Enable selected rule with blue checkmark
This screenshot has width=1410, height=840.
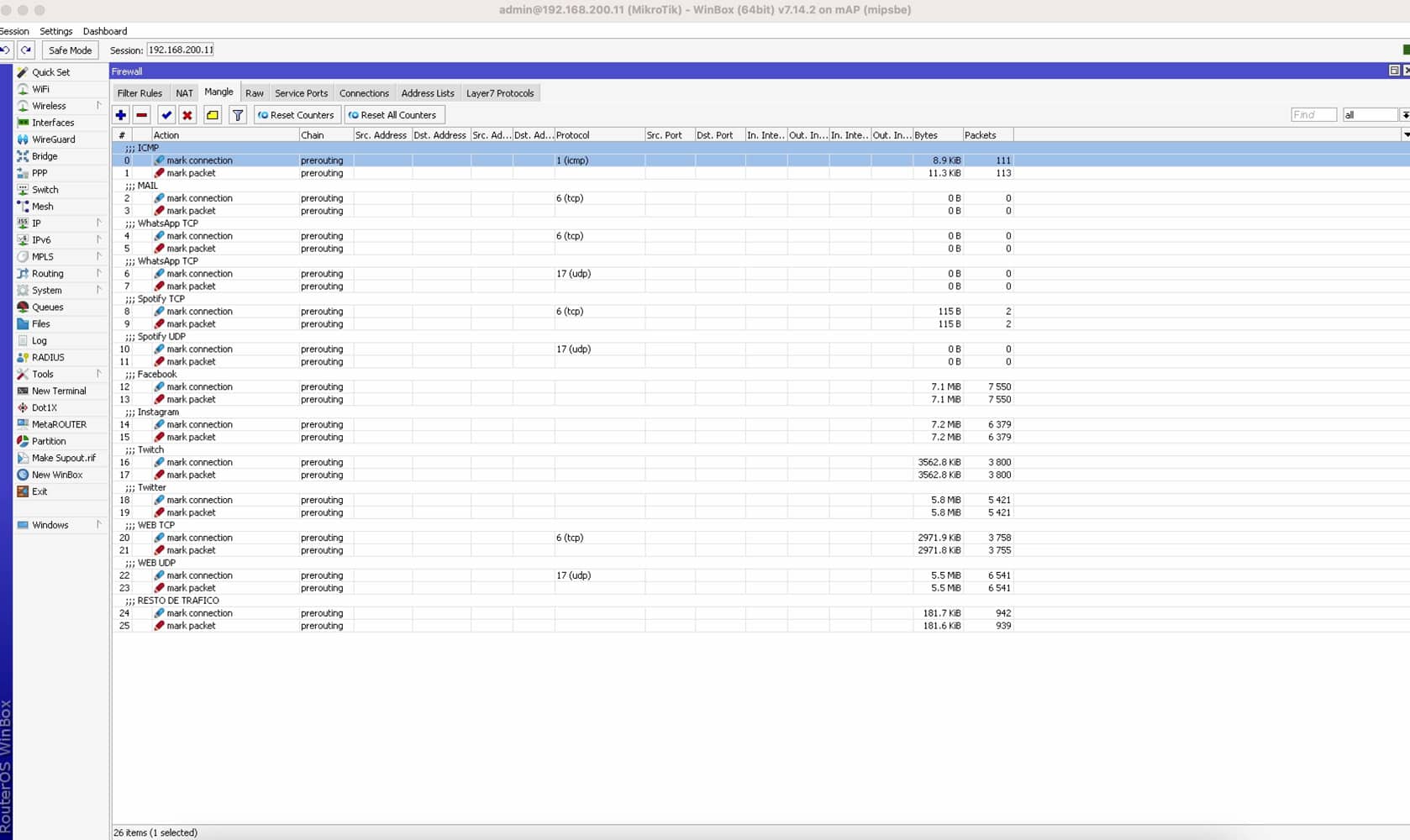(166, 115)
